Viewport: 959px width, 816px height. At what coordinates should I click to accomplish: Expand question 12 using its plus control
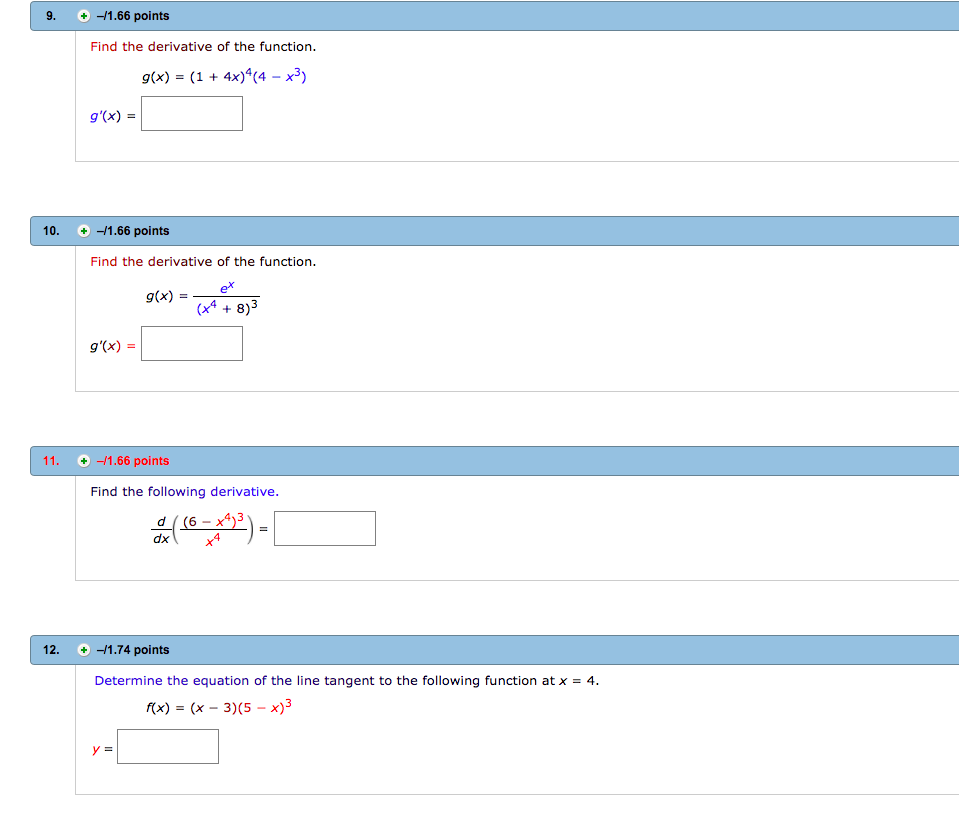coord(82,649)
